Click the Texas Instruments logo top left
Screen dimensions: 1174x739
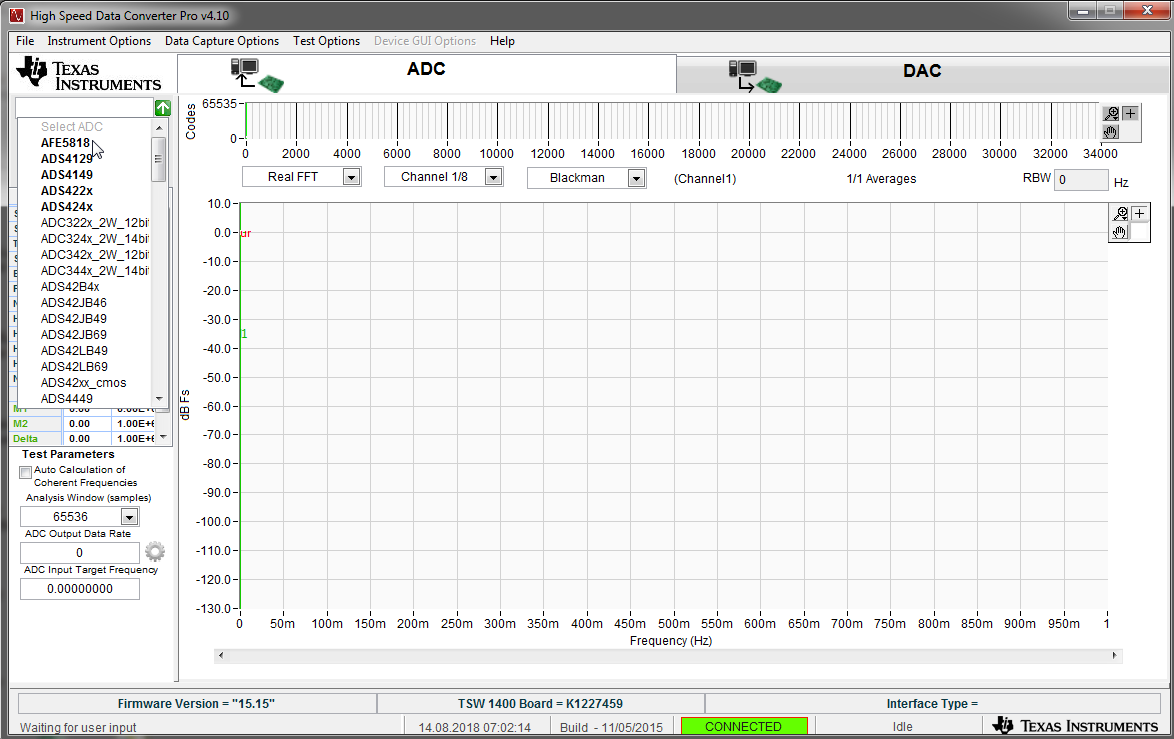pyautogui.click(x=88, y=74)
